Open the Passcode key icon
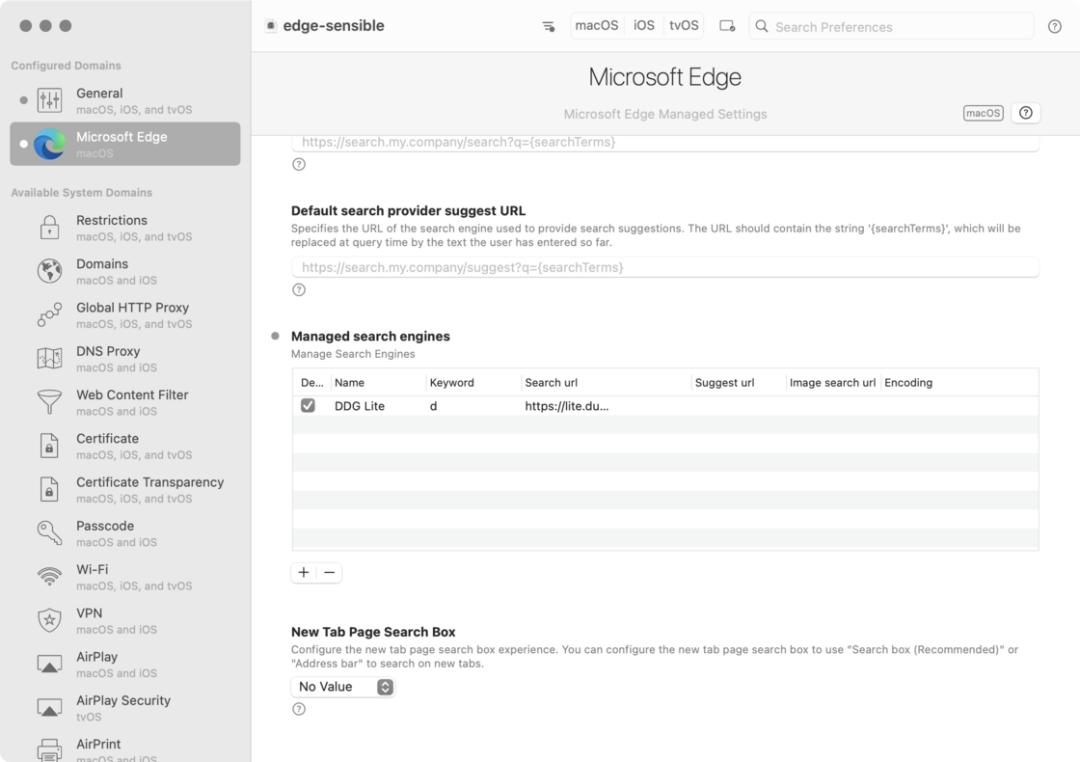 pyautogui.click(x=50, y=533)
